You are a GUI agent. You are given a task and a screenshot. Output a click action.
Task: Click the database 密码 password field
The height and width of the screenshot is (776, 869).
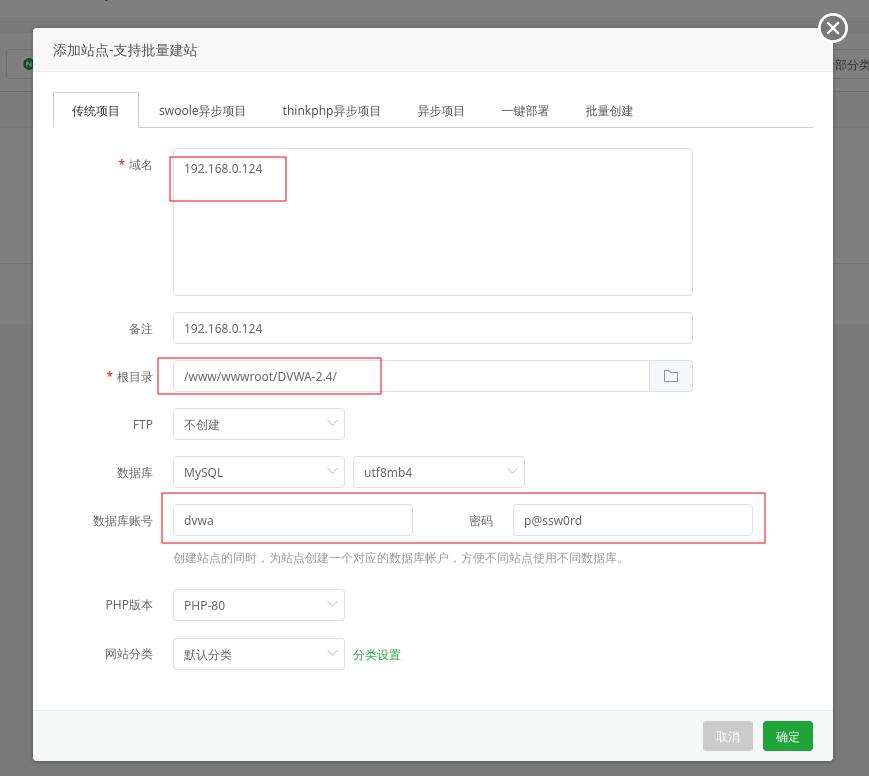[632, 520]
